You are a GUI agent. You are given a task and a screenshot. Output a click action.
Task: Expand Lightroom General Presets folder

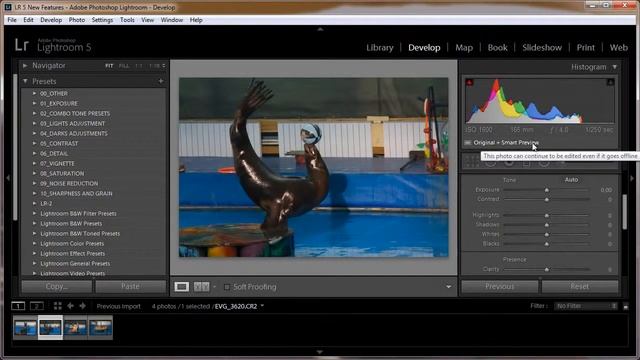point(35,263)
